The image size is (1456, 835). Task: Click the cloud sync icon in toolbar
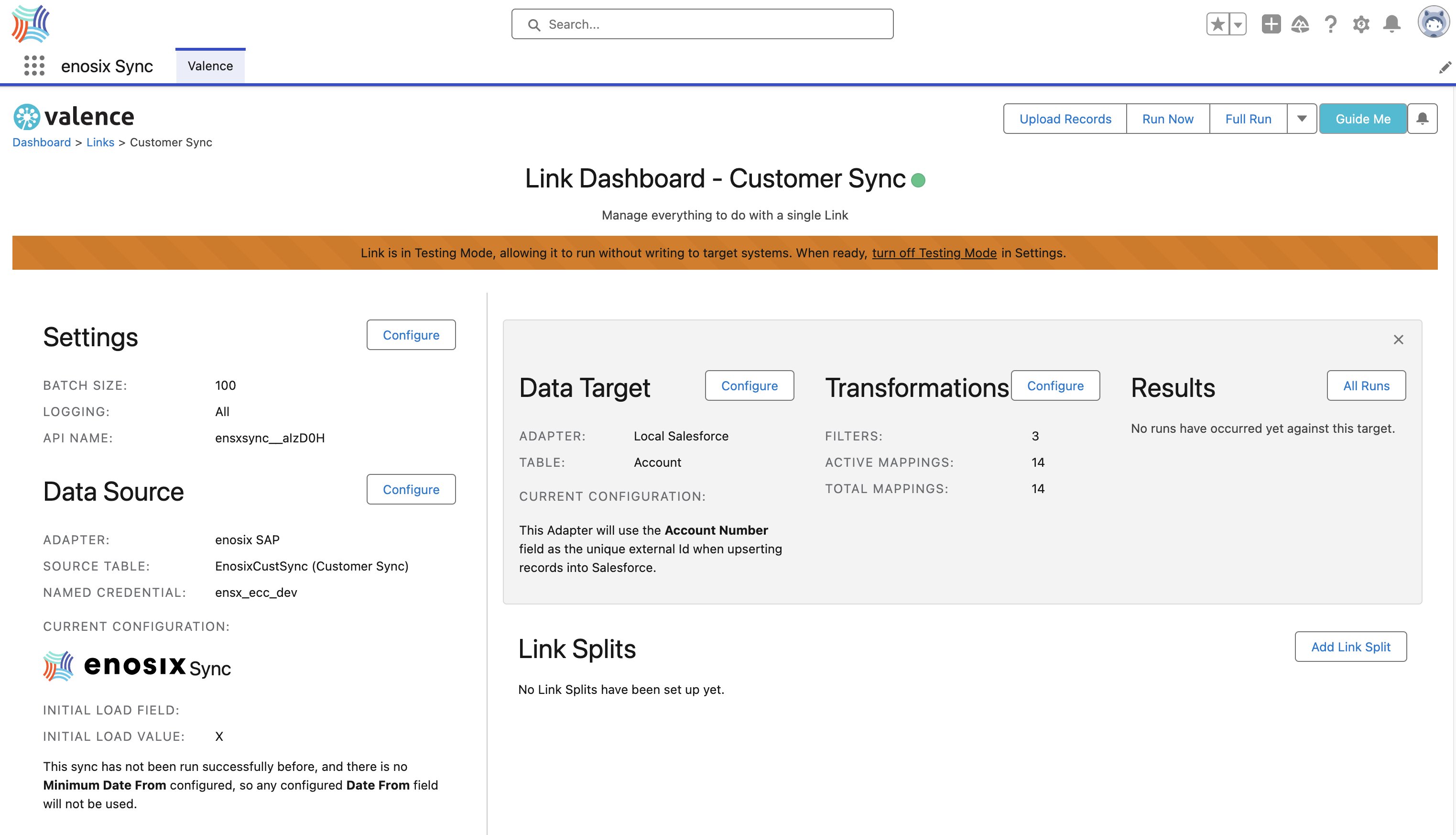pos(1300,24)
